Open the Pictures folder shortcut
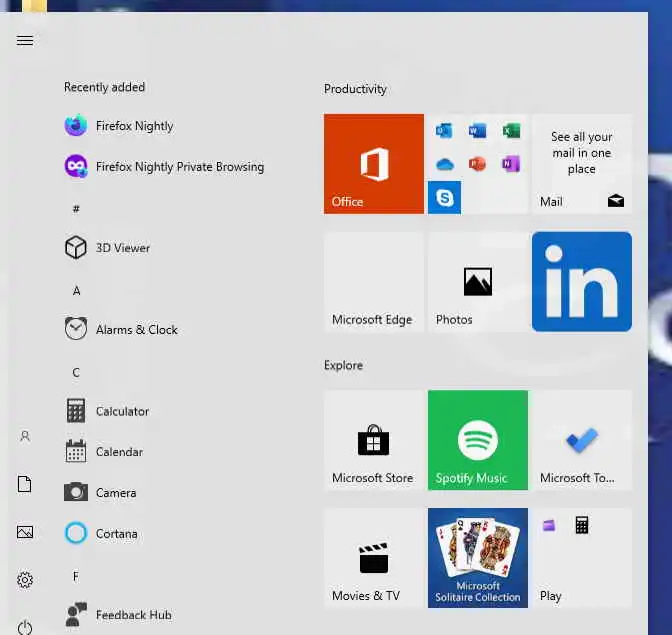Screen dimensions: 672x635 coord(25,532)
